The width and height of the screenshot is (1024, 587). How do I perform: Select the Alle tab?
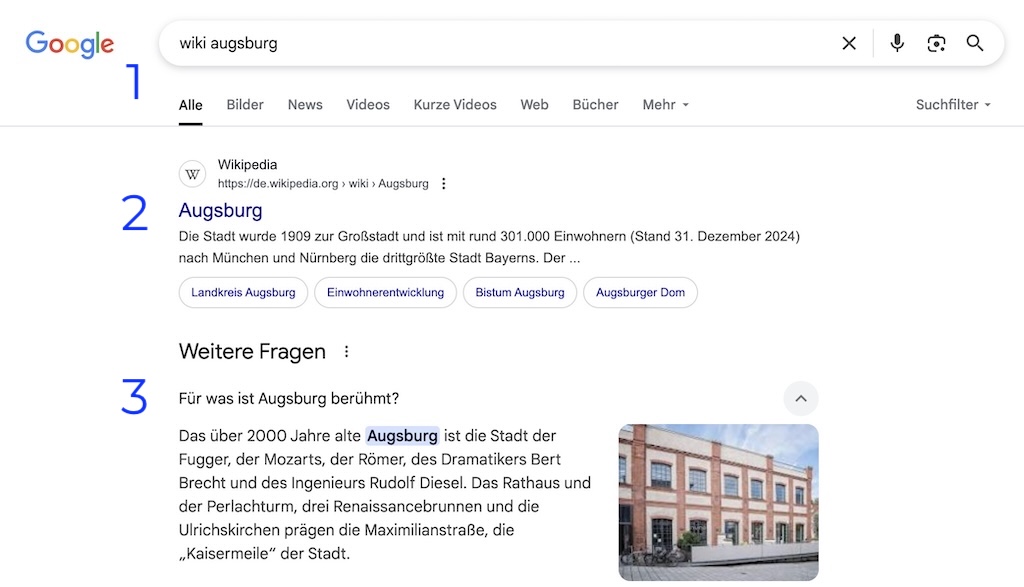pos(191,105)
